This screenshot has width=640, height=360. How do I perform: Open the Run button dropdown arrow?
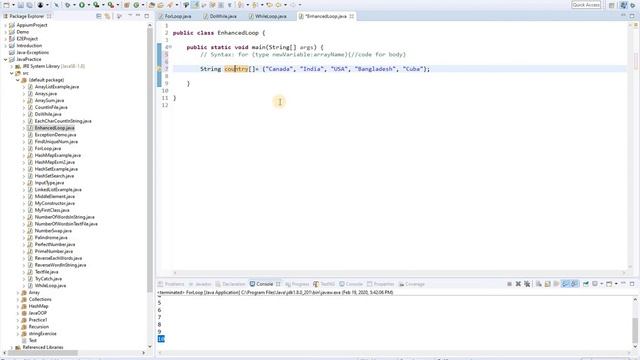[x=89, y=5]
